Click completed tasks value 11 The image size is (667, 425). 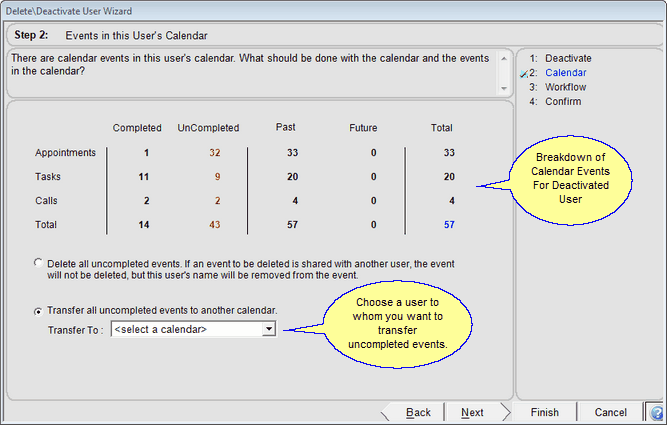(x=144, y=177)
